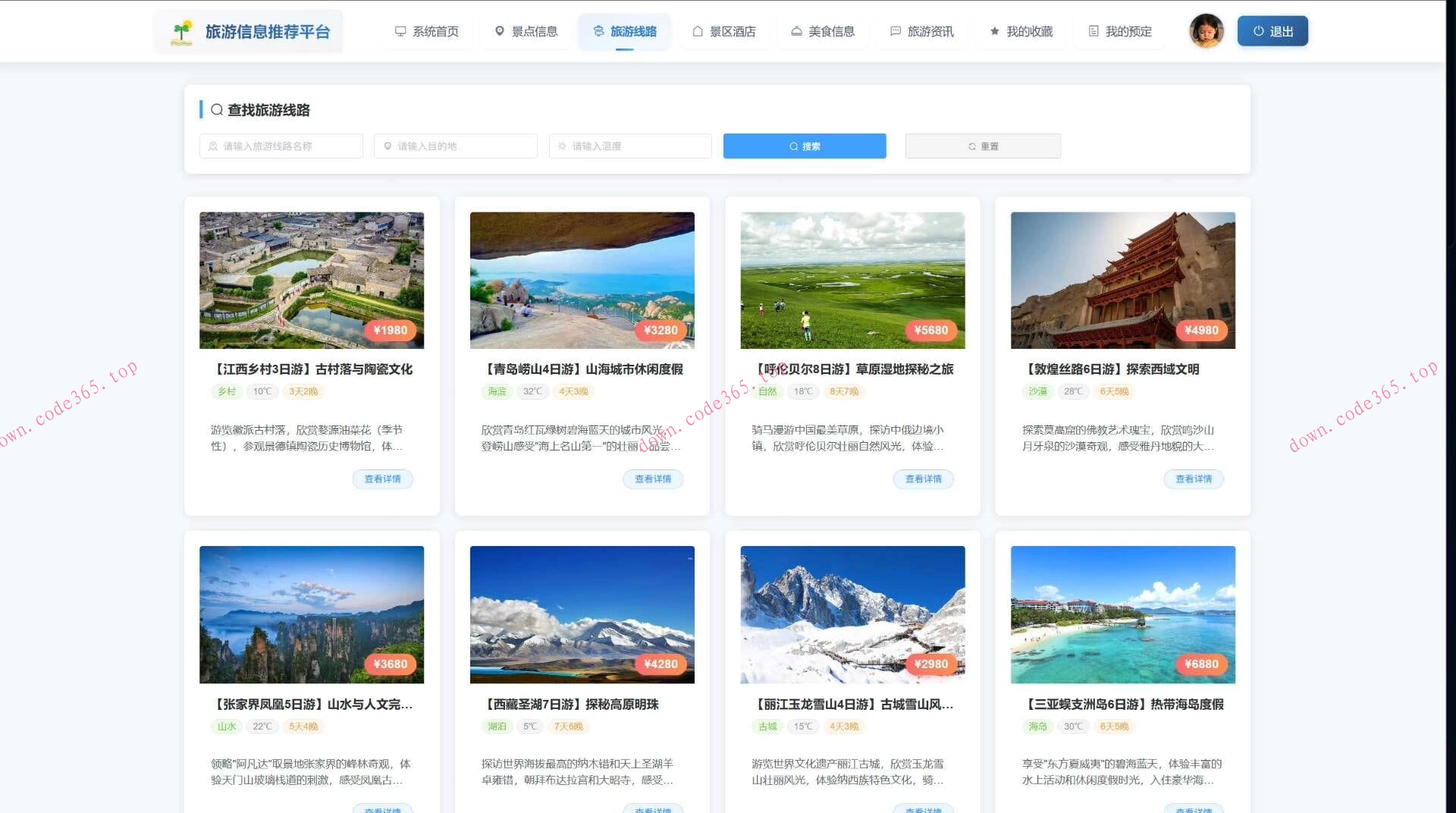
Task: Click 重置 to reset search filters
Action: click(x=983, y=146)
